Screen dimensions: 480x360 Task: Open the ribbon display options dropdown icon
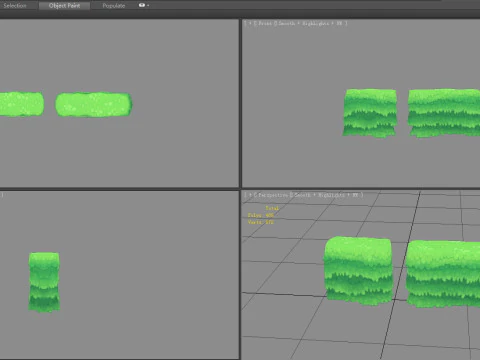144,5
